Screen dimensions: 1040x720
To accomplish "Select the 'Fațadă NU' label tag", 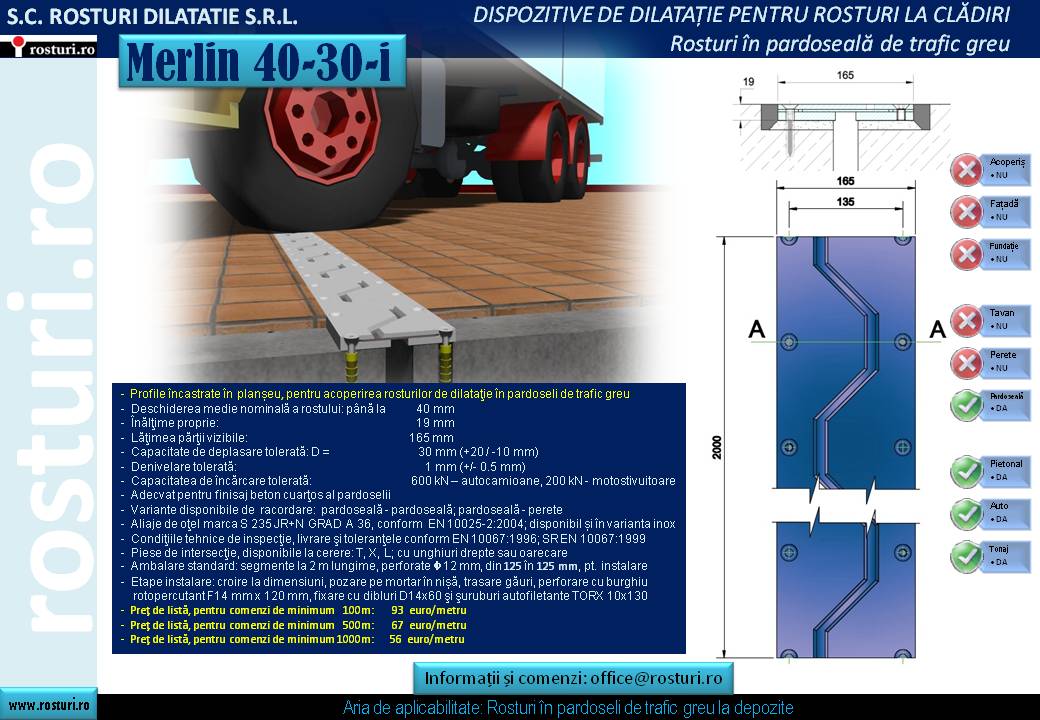I will pos(1006,210).
